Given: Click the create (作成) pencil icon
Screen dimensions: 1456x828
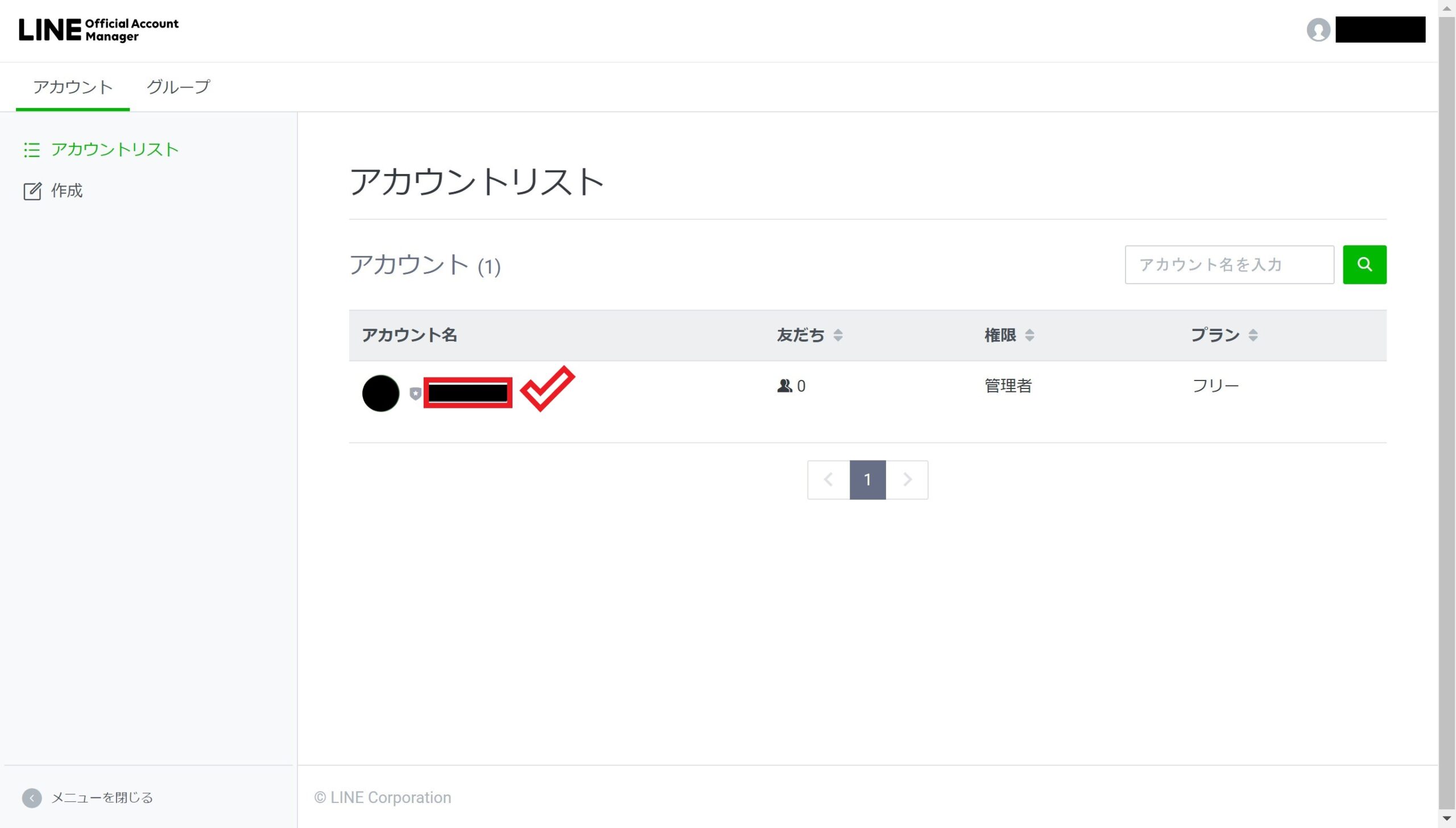Looking at the screenshot, I should coord(32,191).
